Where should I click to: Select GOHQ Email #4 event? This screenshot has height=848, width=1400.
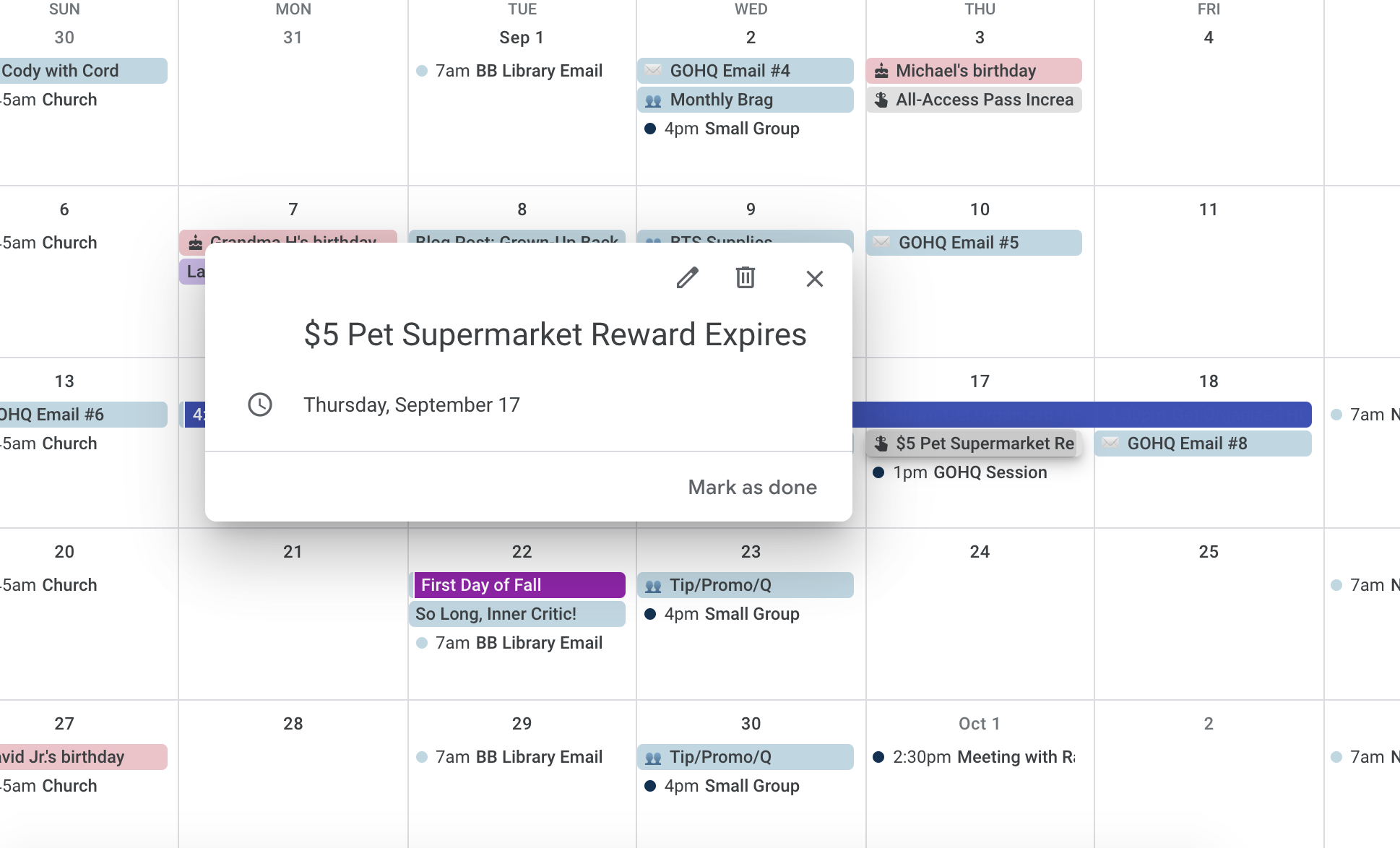coord(745,71)
